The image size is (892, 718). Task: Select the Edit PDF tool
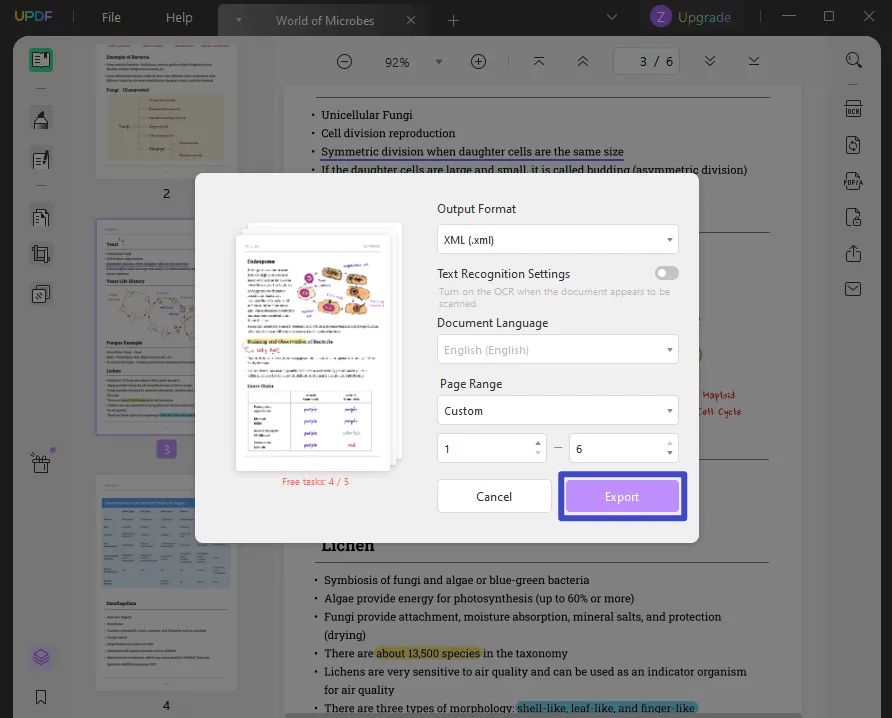[x=40, y=160]
